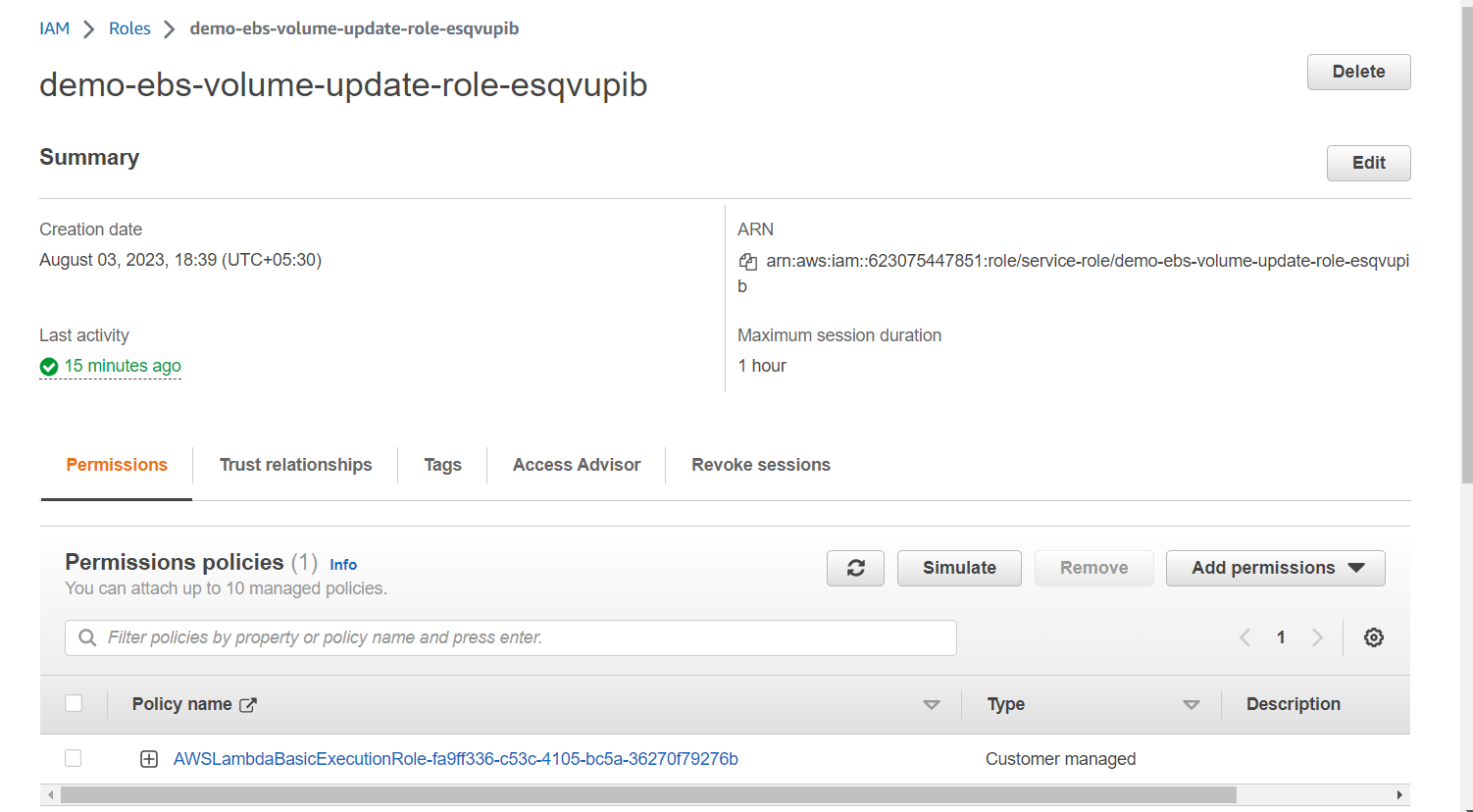Open the Add permissions dropdown
This screenshot has width=1473, height=812.
coord(1275,568)
